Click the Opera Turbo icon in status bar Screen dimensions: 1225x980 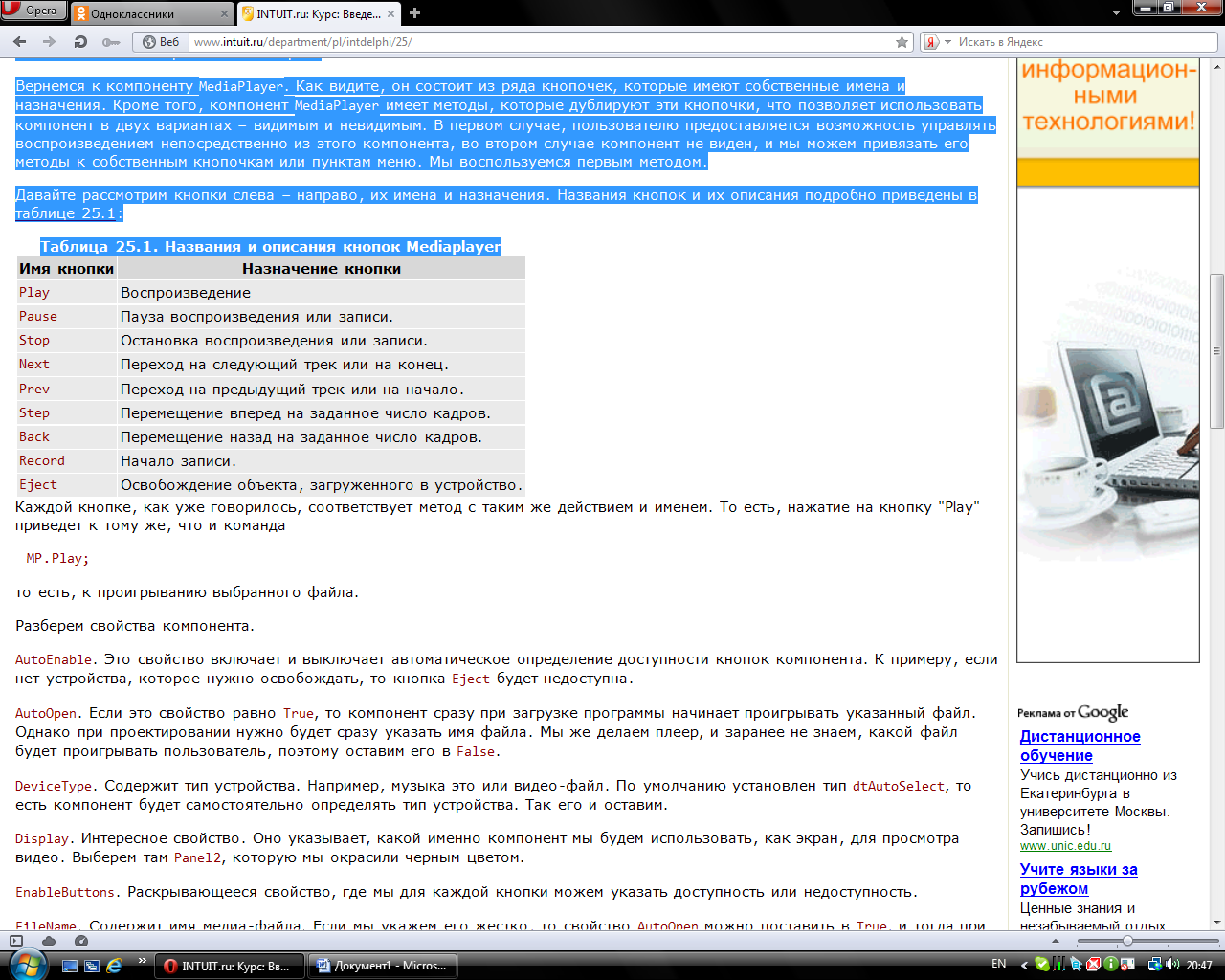80,941
